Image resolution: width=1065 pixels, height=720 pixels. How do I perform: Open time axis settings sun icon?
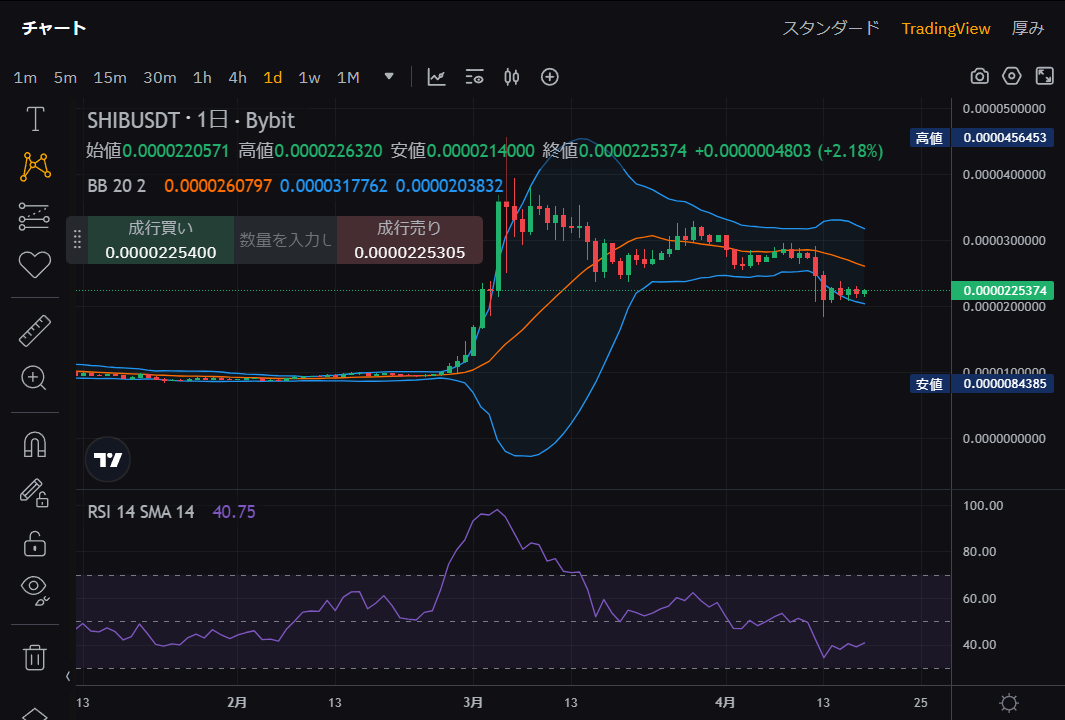click(x=1009, y=702)
